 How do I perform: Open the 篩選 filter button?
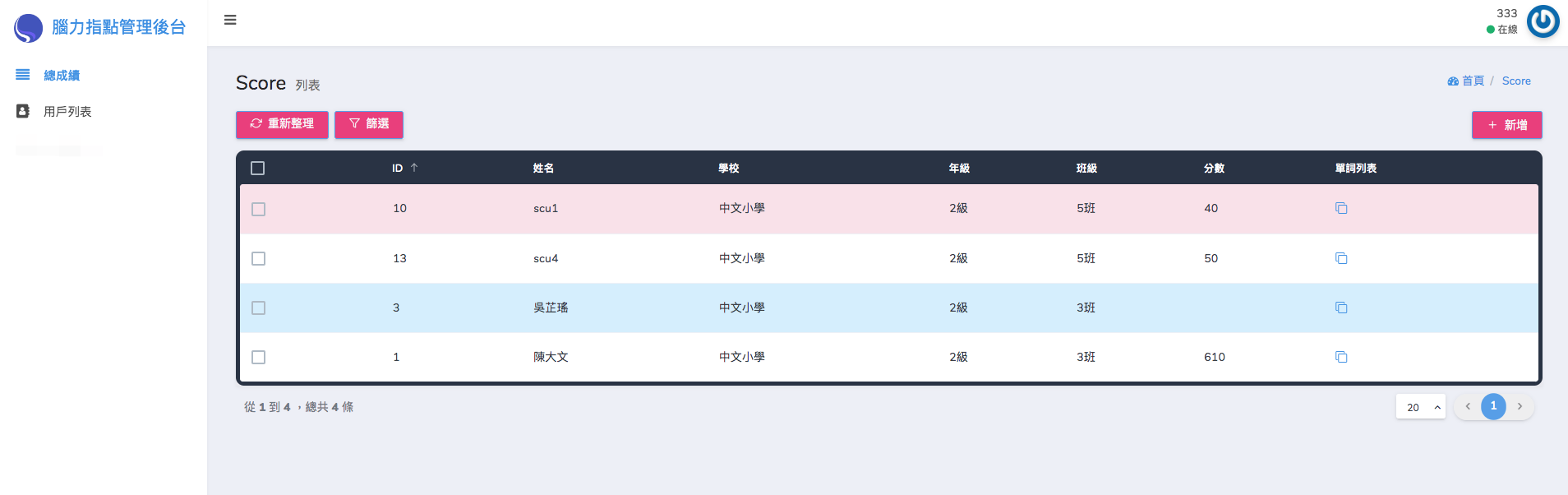(368, 124)
